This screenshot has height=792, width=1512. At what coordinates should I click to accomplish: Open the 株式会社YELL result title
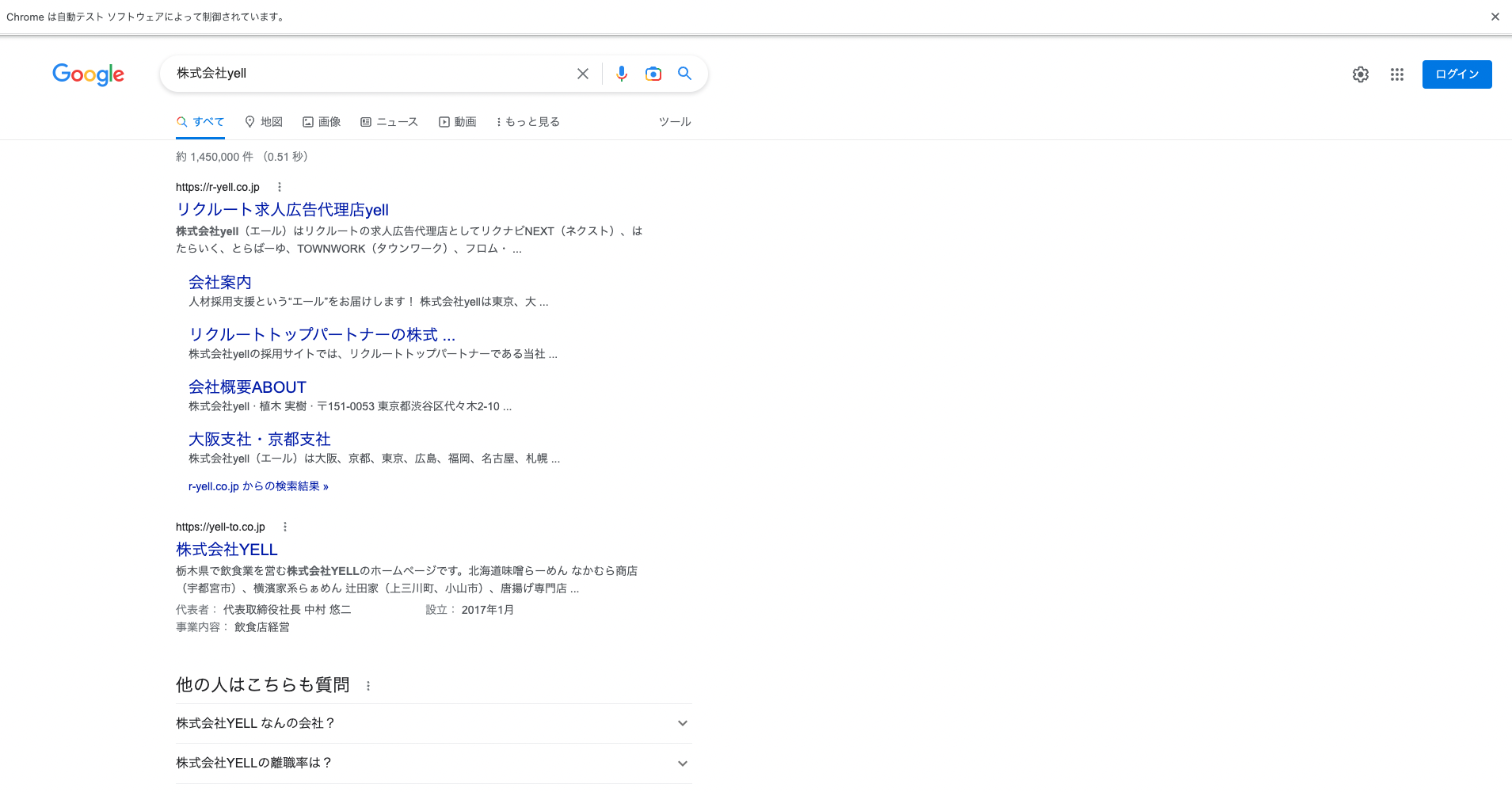tap(227, 550)
